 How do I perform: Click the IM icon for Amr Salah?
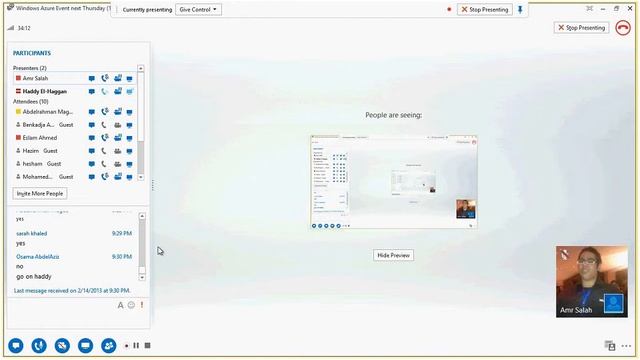tap(92, 78)
